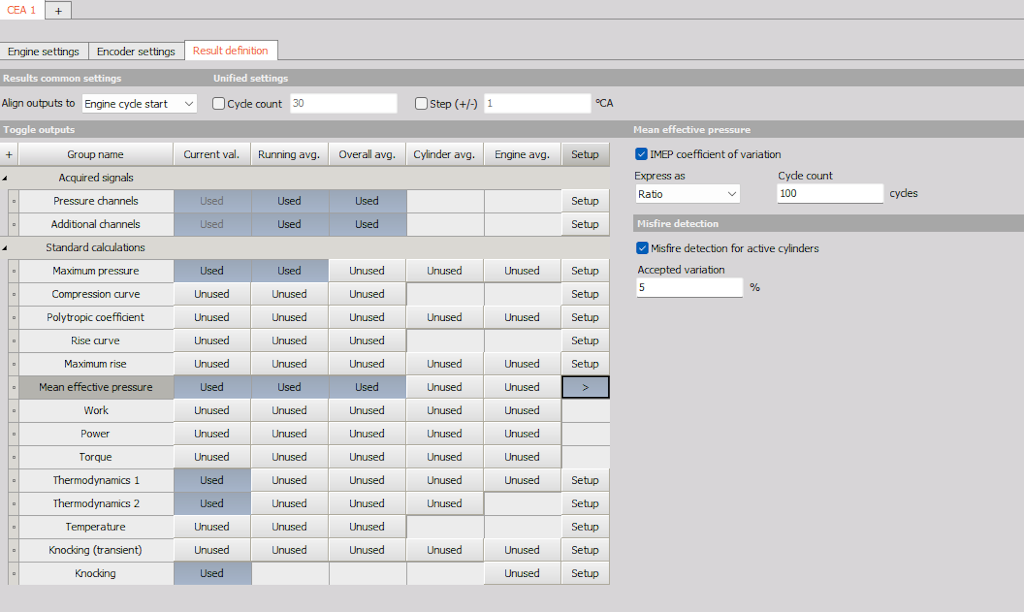Toggle Thermodynamics 1 Current val. cell

[212, 481]
